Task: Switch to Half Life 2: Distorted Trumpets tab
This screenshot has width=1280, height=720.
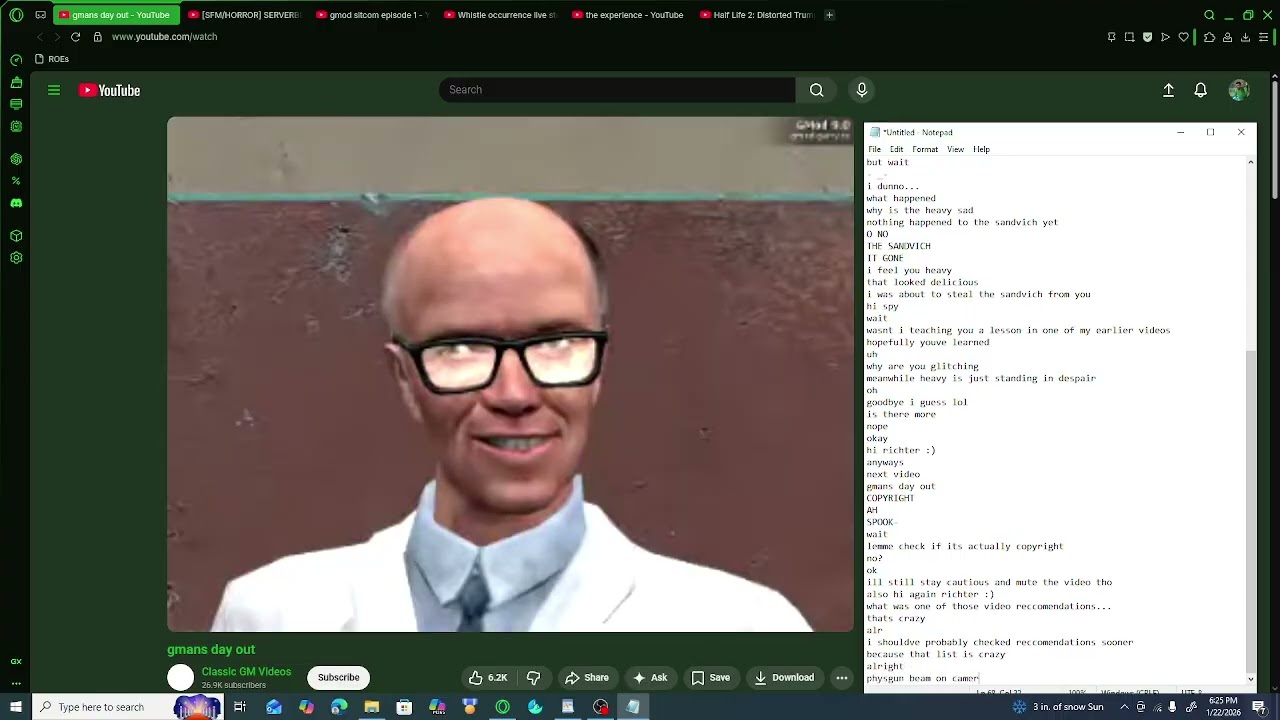Action: click(757, 15)
